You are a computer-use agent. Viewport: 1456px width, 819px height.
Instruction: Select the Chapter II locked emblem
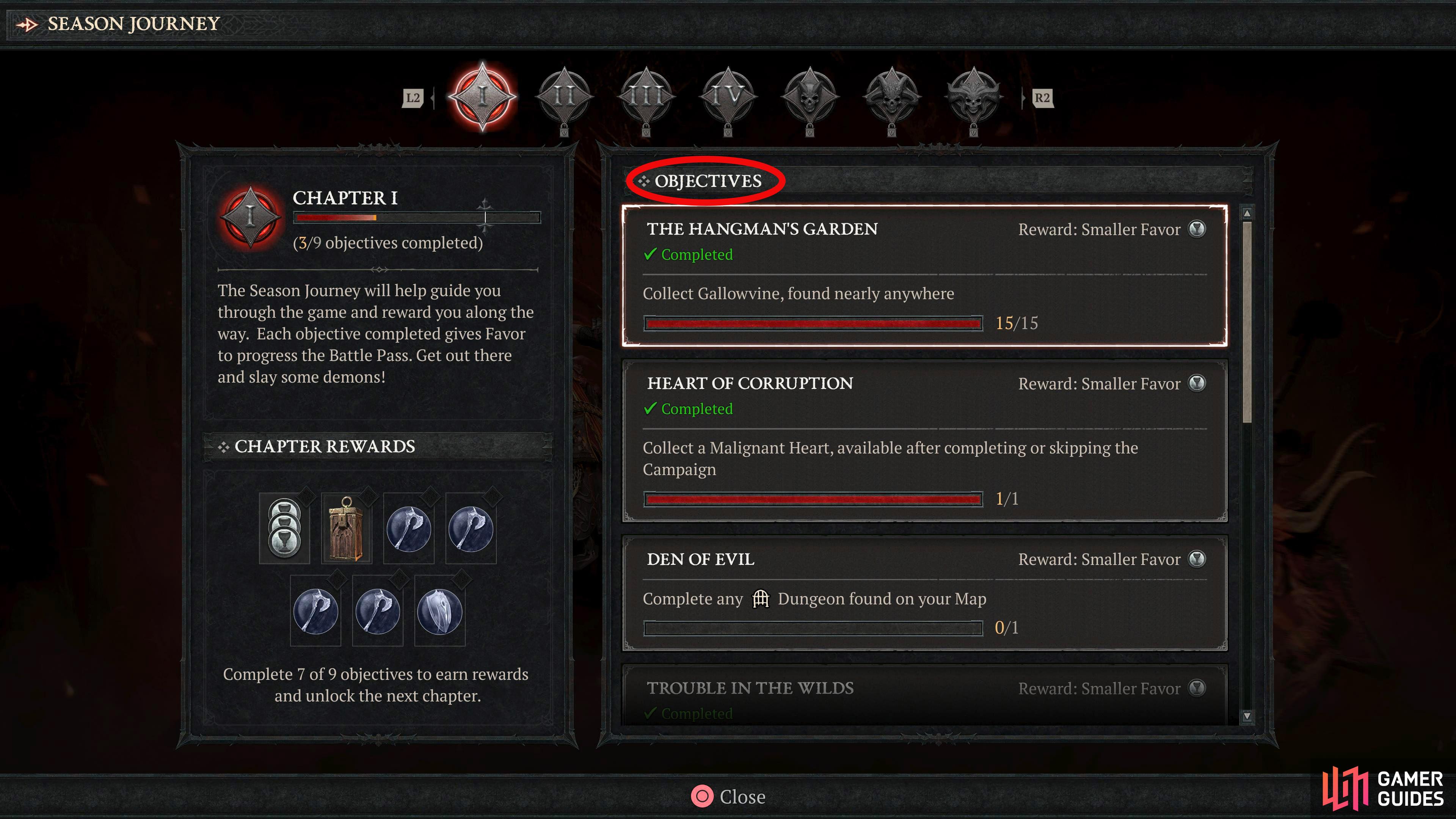(x=564, y=97)
